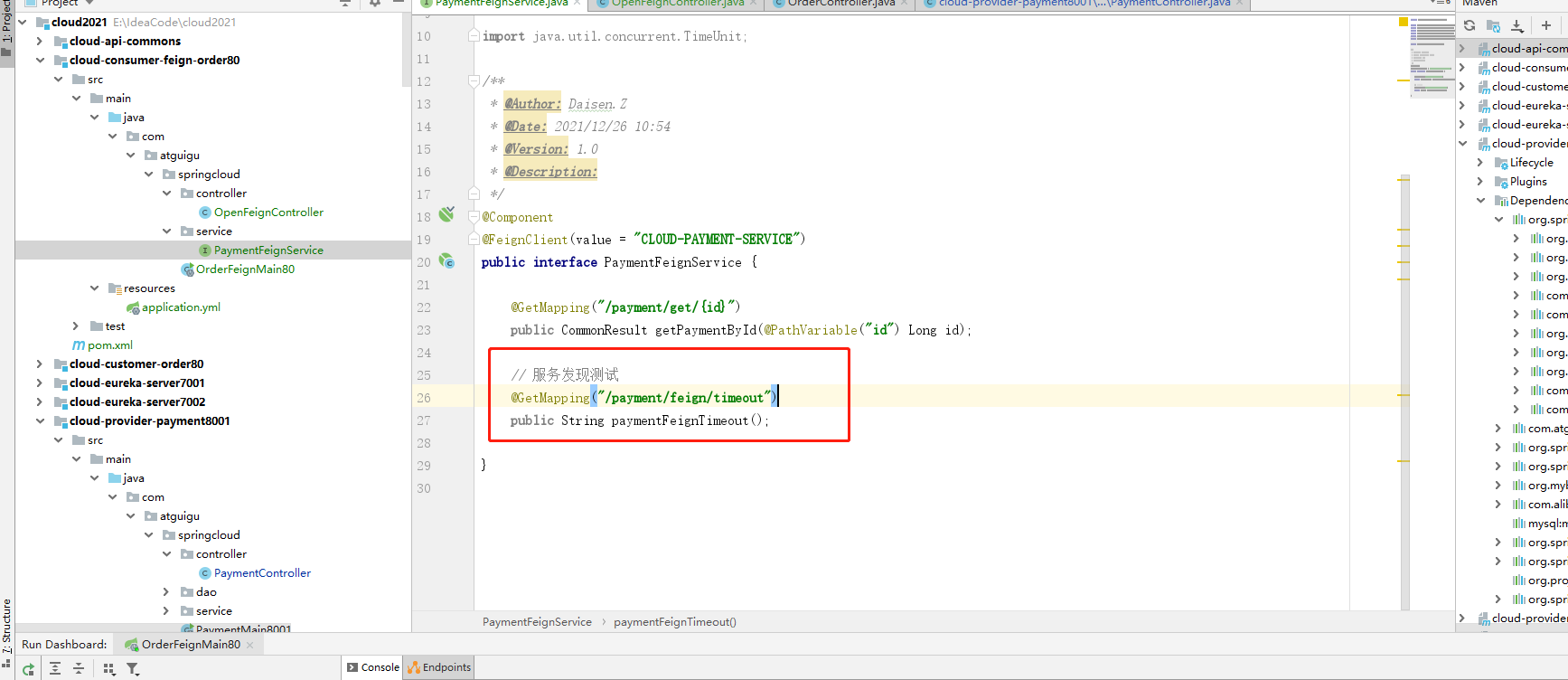
Task: Click yellow warning stripe marker near line 19
Action: click(x=1404, y=244)
